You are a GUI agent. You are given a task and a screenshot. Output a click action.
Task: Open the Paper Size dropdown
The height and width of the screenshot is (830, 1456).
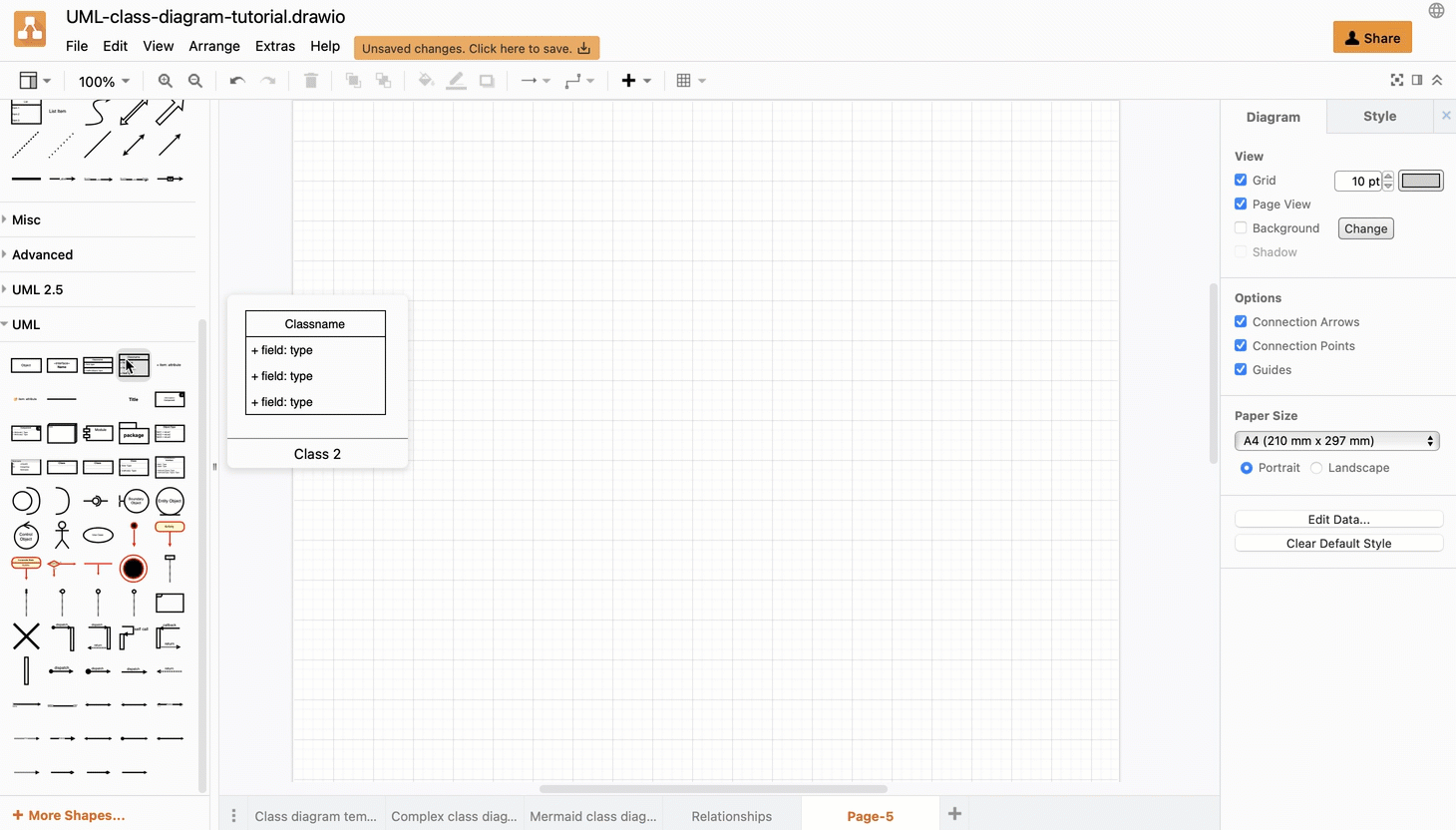[1337, 440]
